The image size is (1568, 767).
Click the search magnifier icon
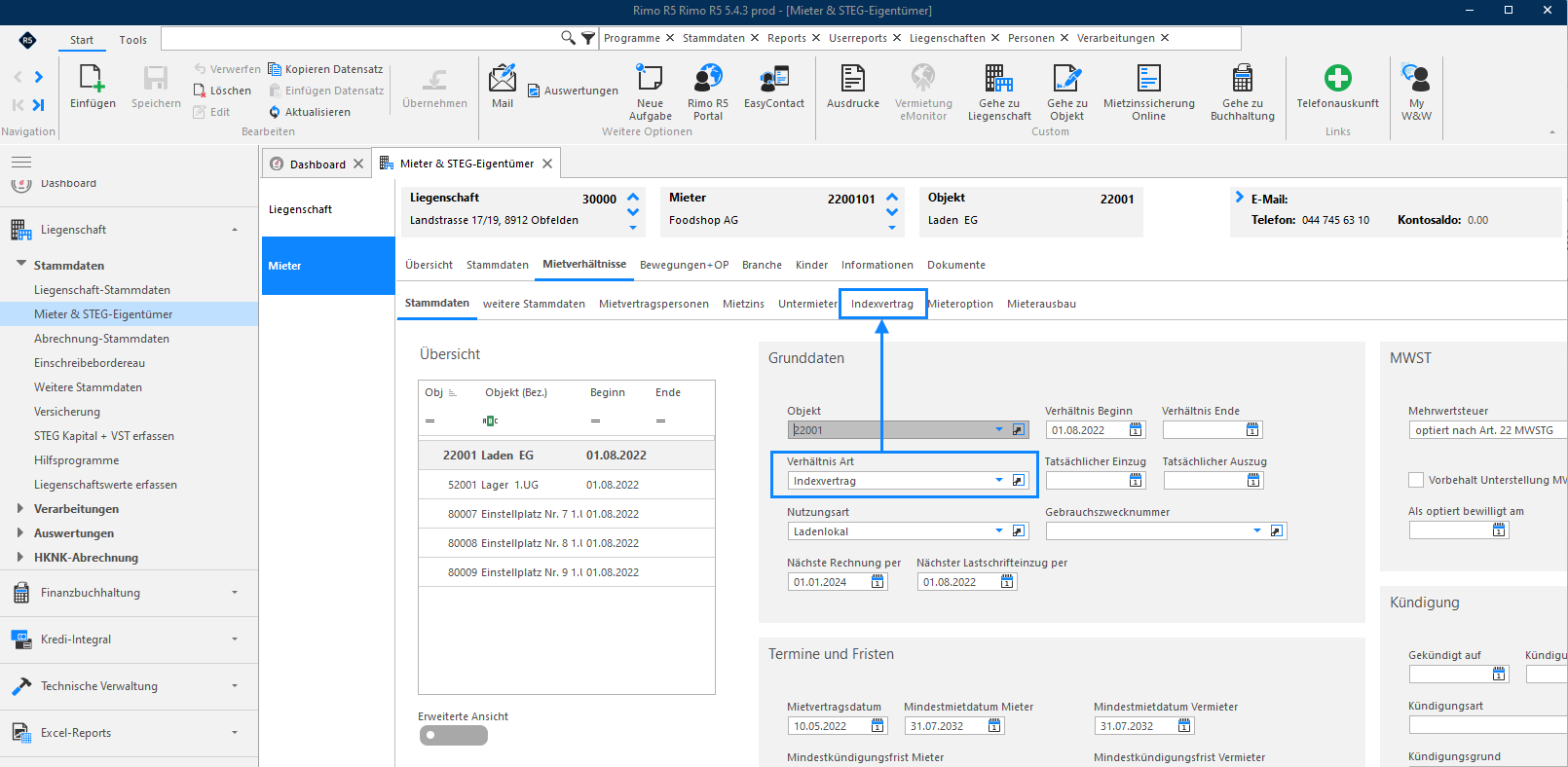coord(568,38)
